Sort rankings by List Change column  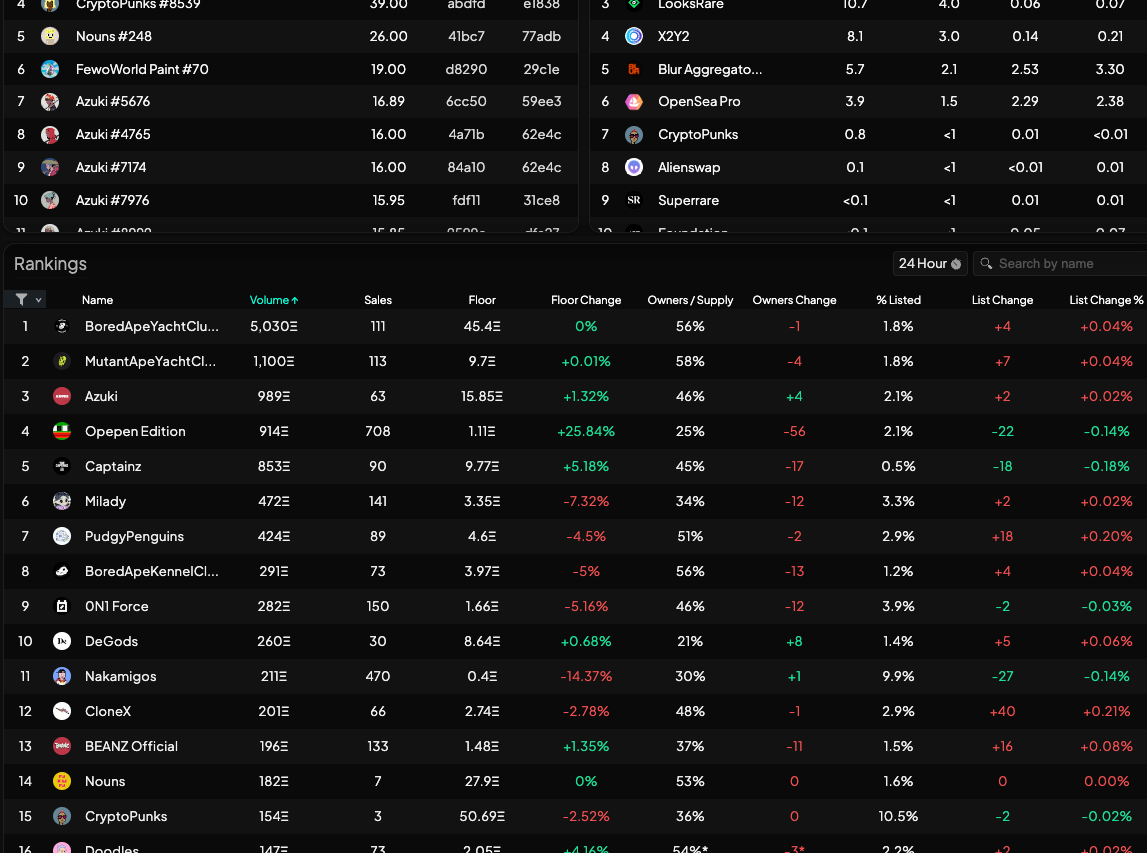tap(1002, 300)
